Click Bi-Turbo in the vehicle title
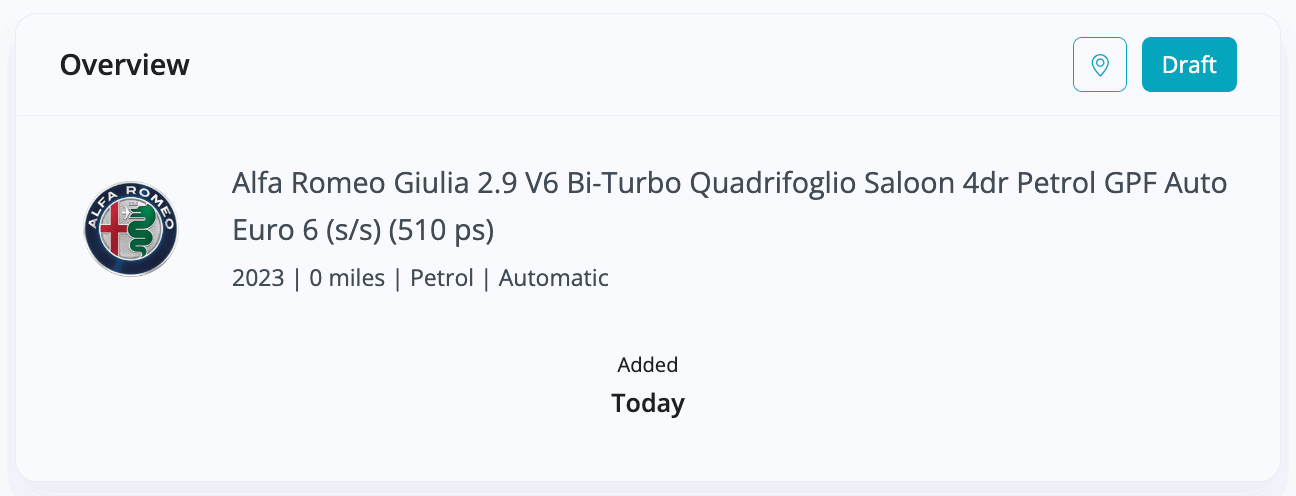The height and width of the screenshot is (496, 1296). [624, 184]
